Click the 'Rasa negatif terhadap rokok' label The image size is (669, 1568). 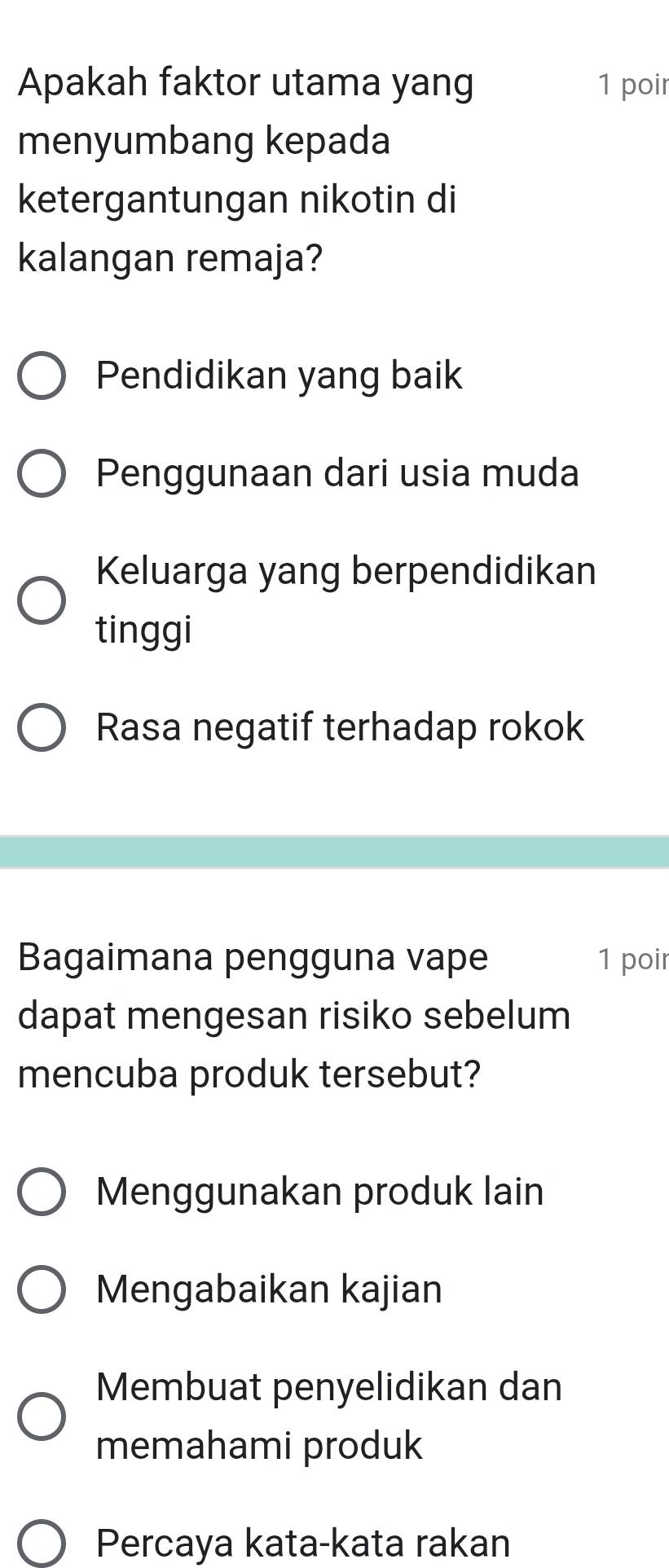click(x=341, y=727)
